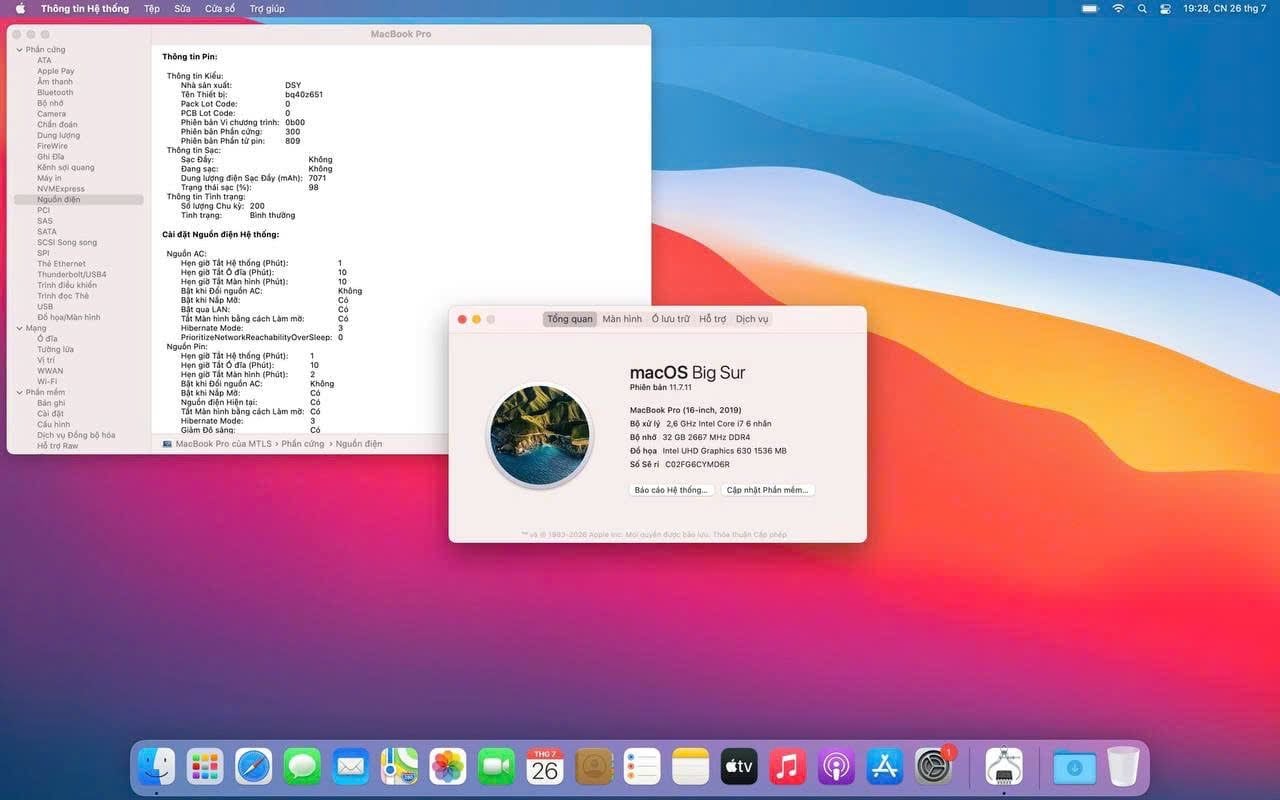Launch the Apple TV app
The width and height of the screenshot is (1280, 800).
tap(739, 767)
